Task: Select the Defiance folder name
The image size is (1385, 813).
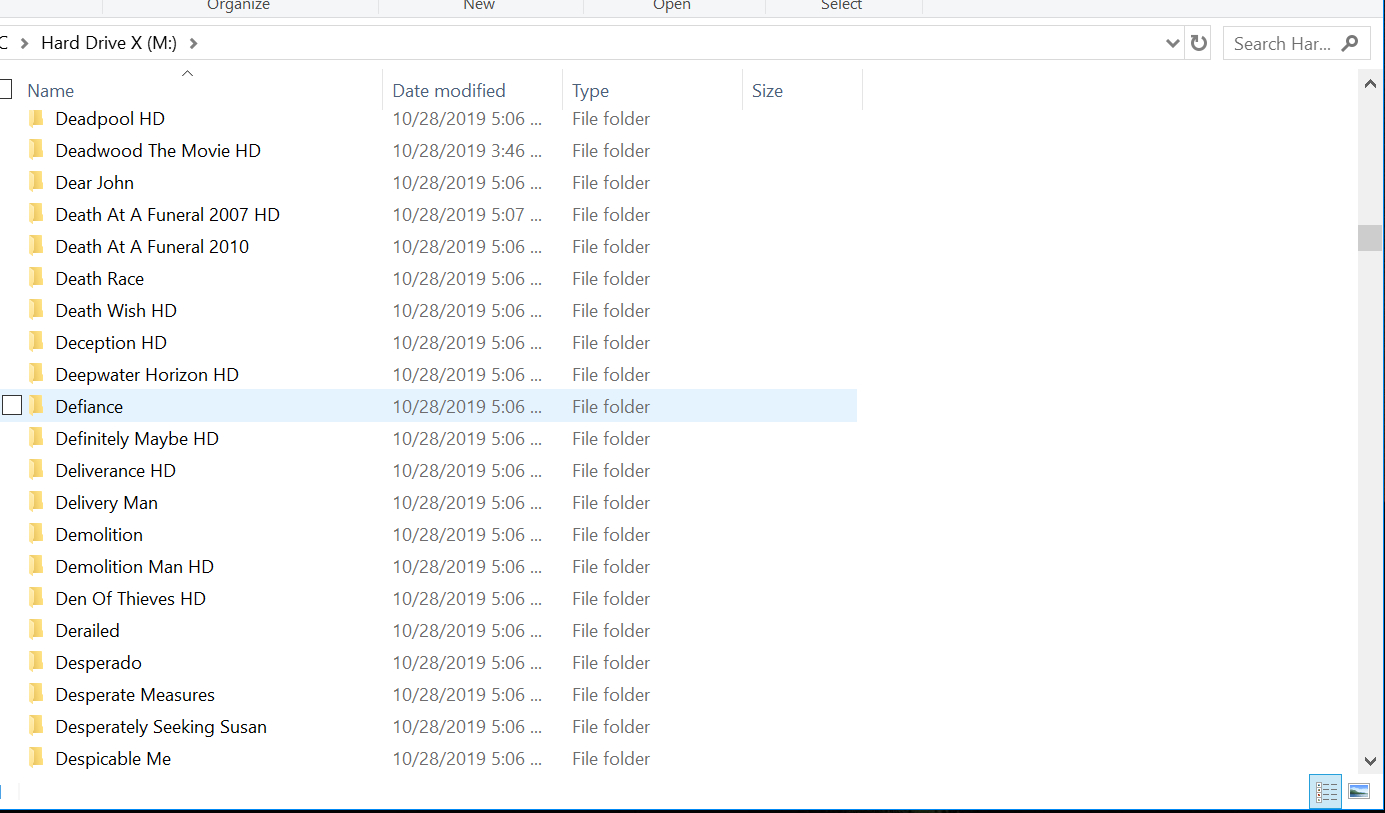Action: tap(89, 407)
